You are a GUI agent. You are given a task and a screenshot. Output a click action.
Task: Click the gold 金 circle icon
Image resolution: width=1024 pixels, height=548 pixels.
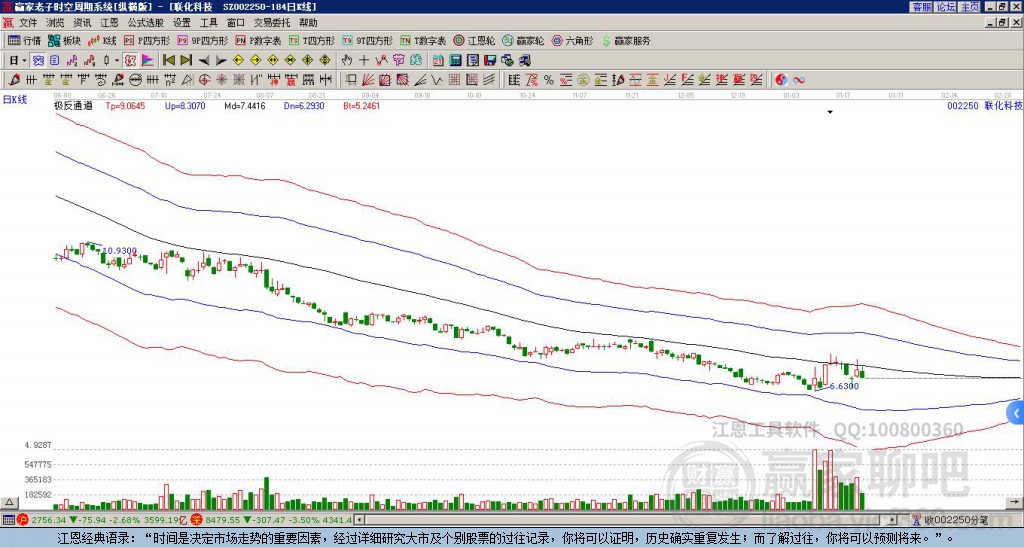583,80
